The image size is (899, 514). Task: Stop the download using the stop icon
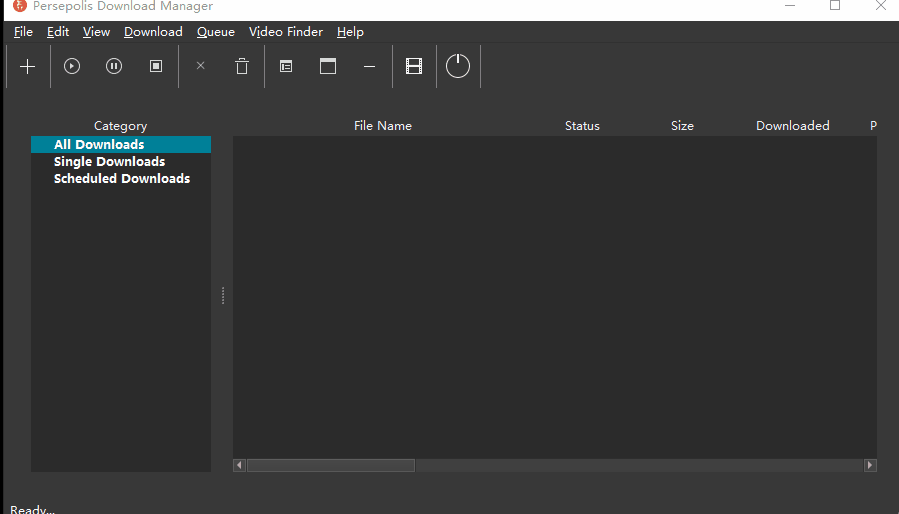point(156,67)
